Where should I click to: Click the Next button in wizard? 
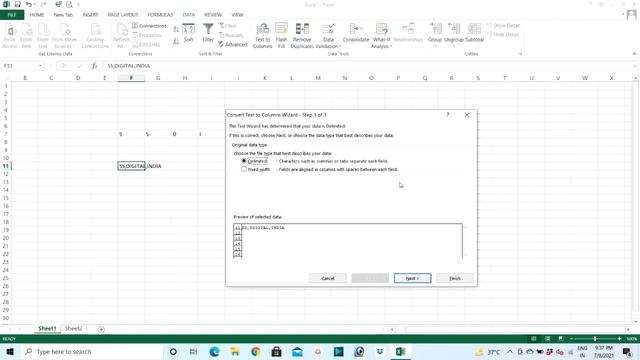point(412,278)
